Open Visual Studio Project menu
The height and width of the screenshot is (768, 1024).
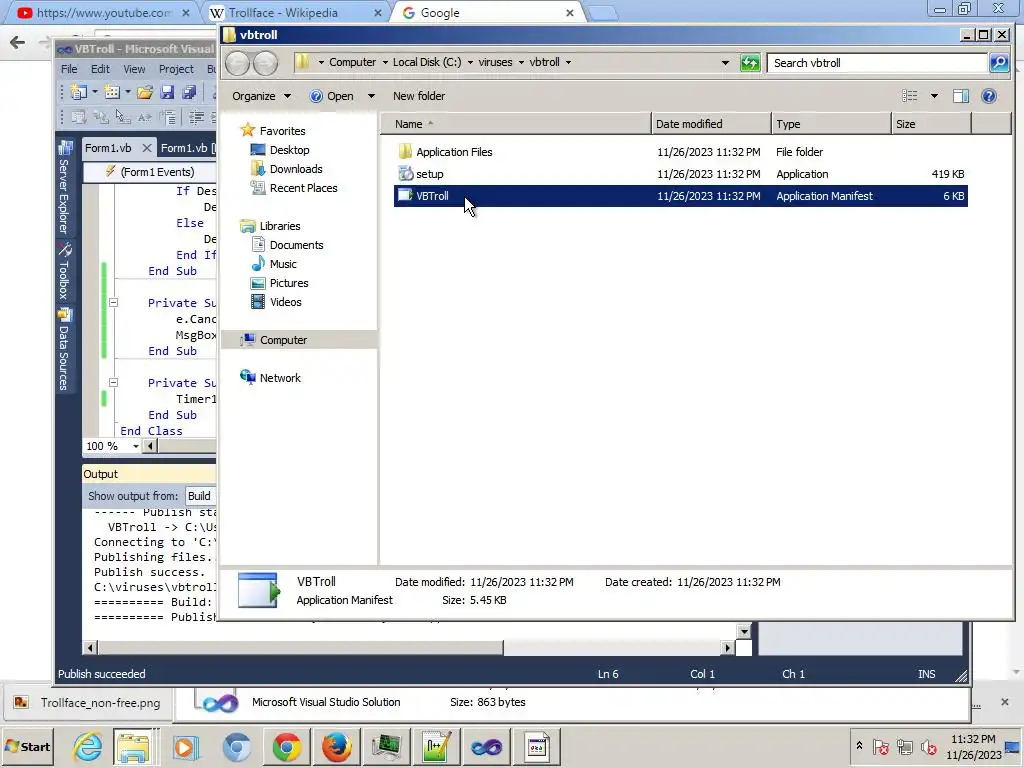(x=176, y=69)
